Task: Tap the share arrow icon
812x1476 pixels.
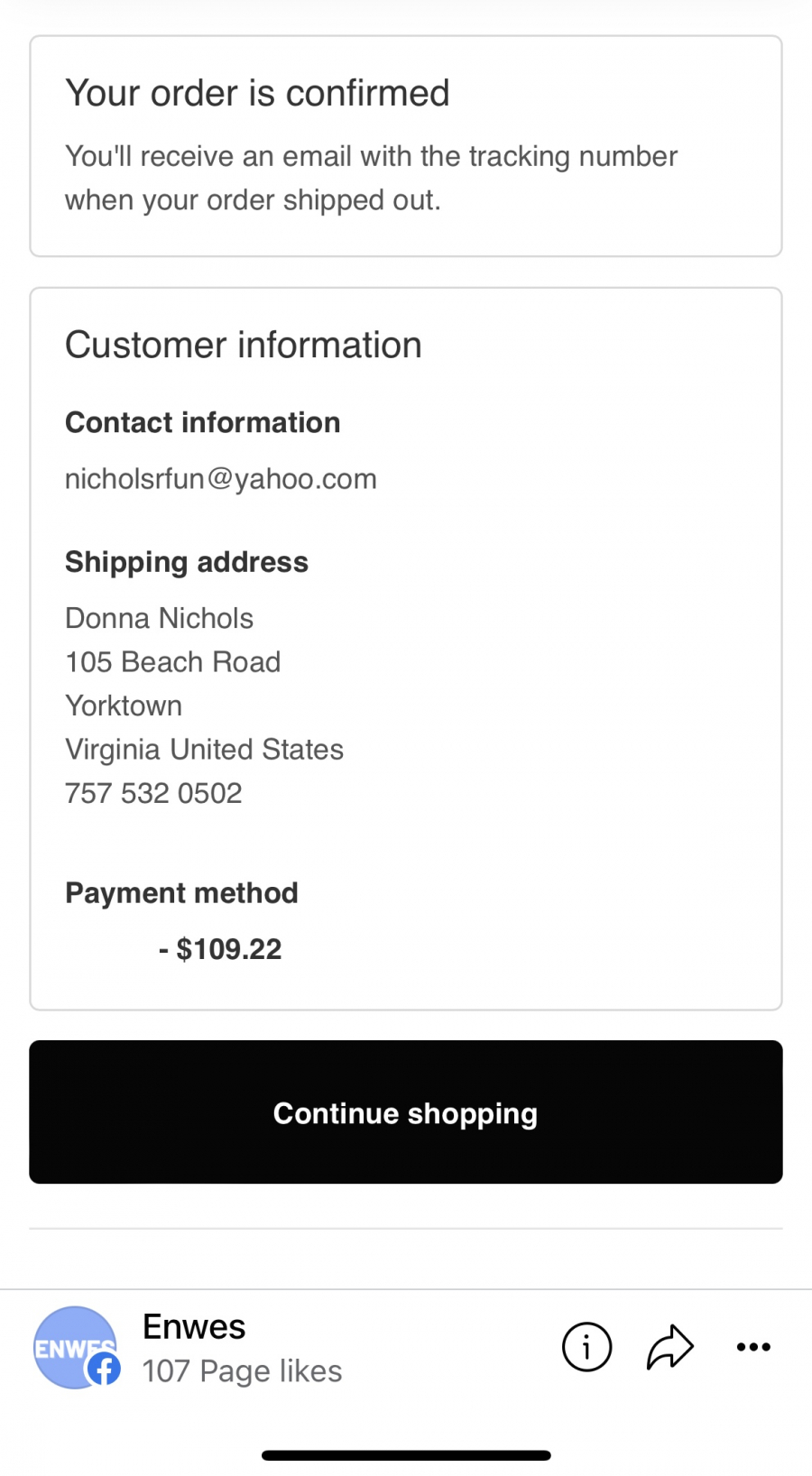Action: coord(670,1347)
